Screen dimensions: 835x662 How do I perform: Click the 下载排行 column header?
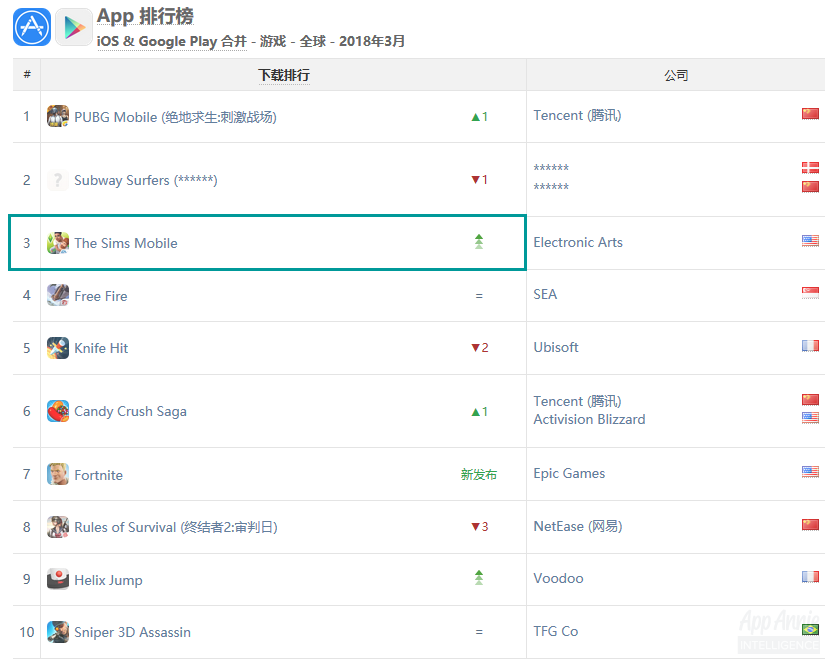(284, 76)
